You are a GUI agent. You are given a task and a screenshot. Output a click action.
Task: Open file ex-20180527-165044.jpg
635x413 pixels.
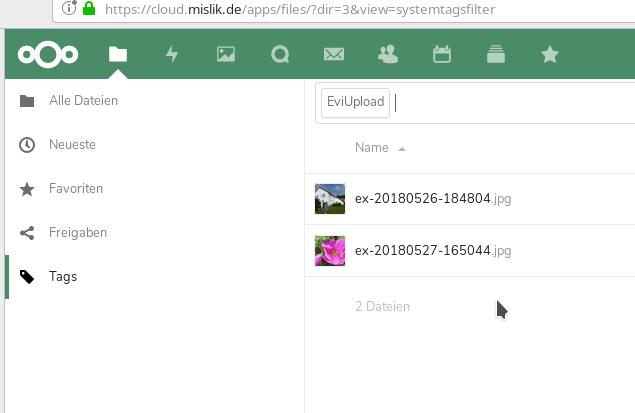click(x=433, y=251)
